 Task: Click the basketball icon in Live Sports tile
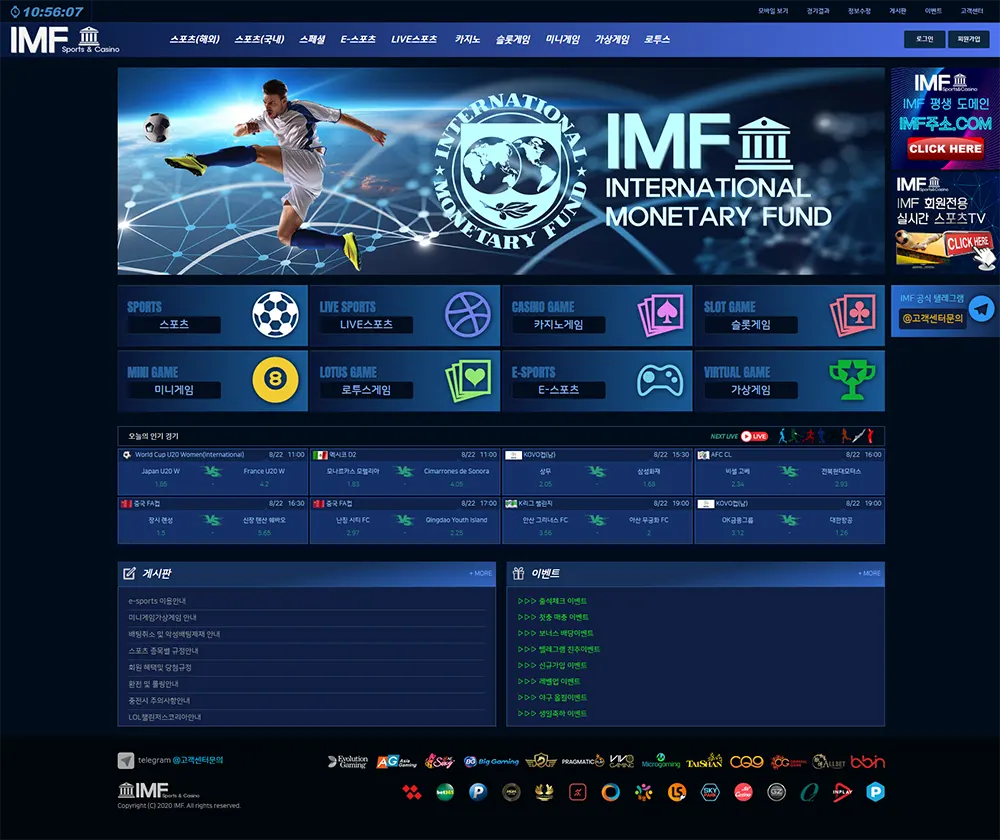click(x=467, y=314)
